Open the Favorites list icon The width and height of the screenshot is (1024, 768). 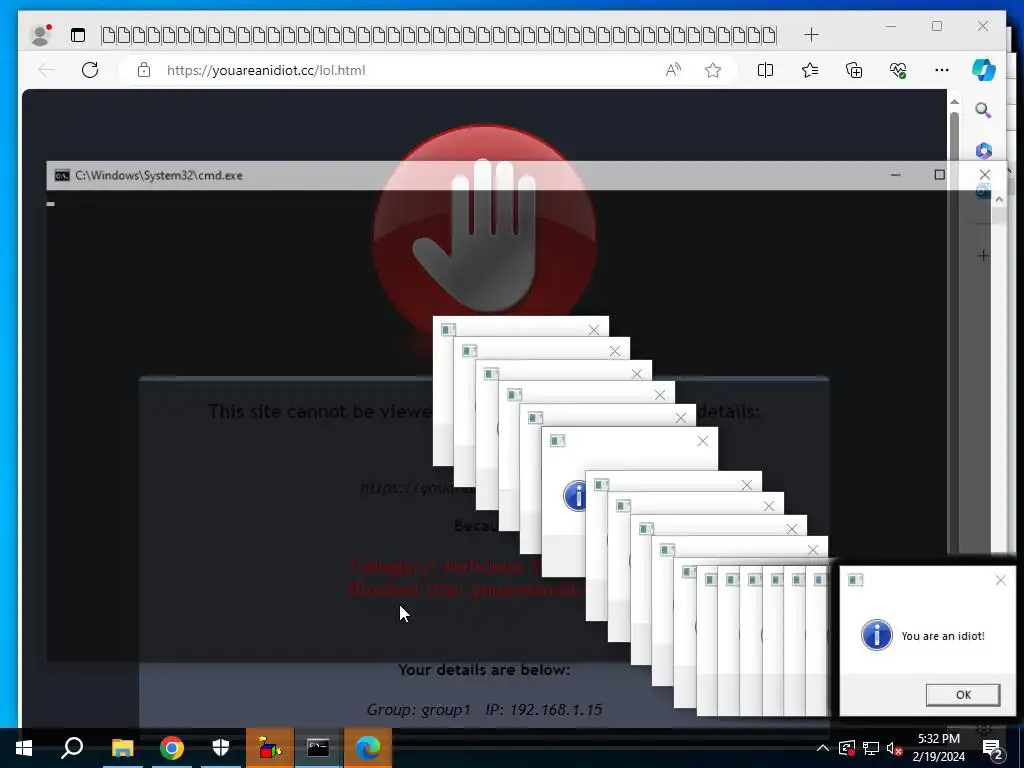click(810, 70)
